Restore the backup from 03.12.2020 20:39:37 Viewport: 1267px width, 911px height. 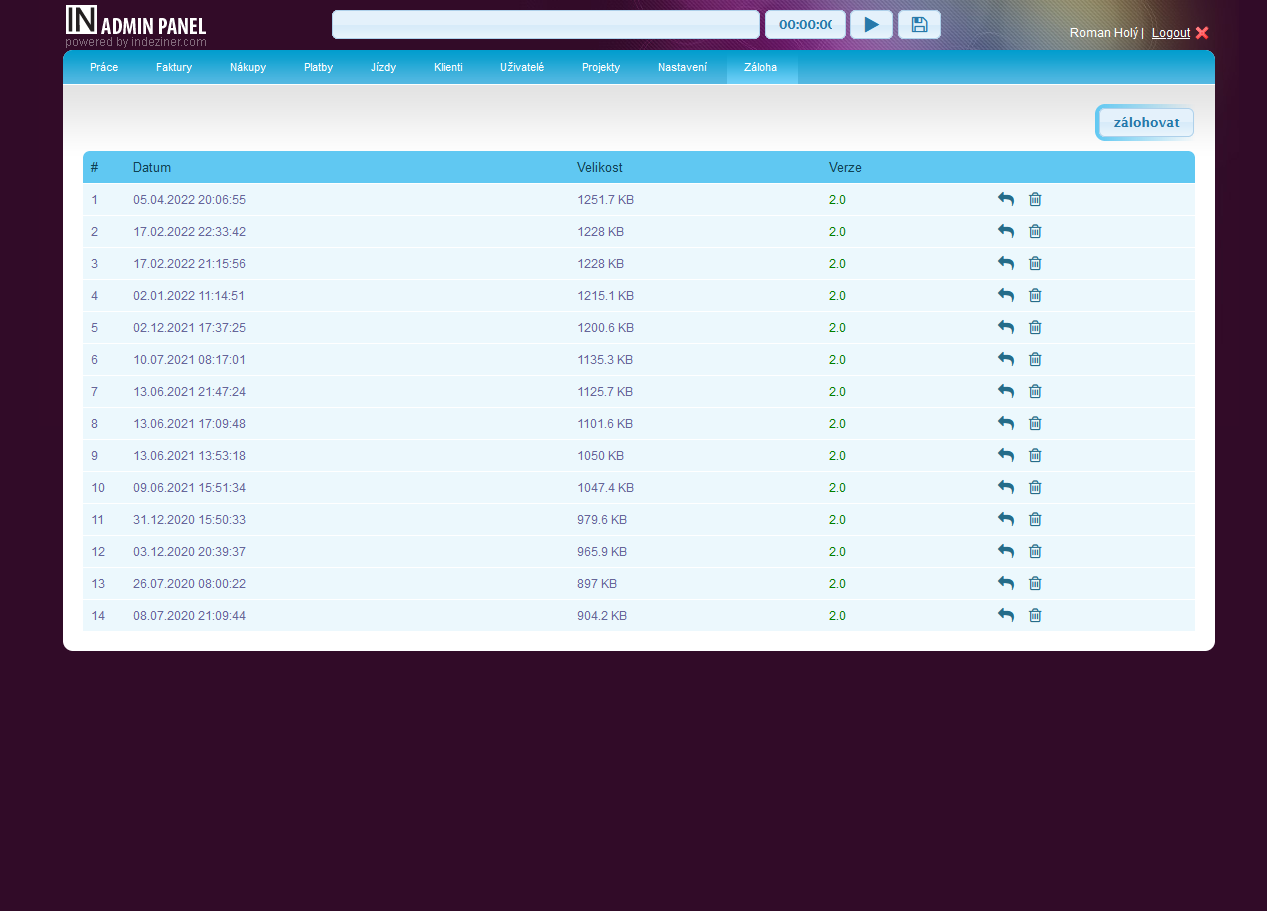click(x=1006, y=551)
